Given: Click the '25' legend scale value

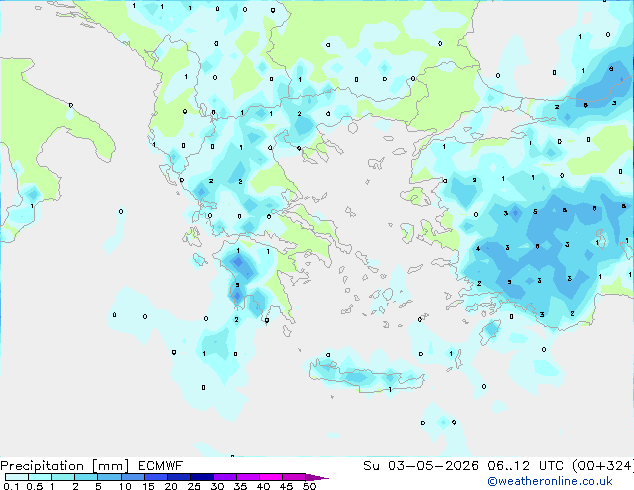Looking at the screenshot, I should point(194,486).
